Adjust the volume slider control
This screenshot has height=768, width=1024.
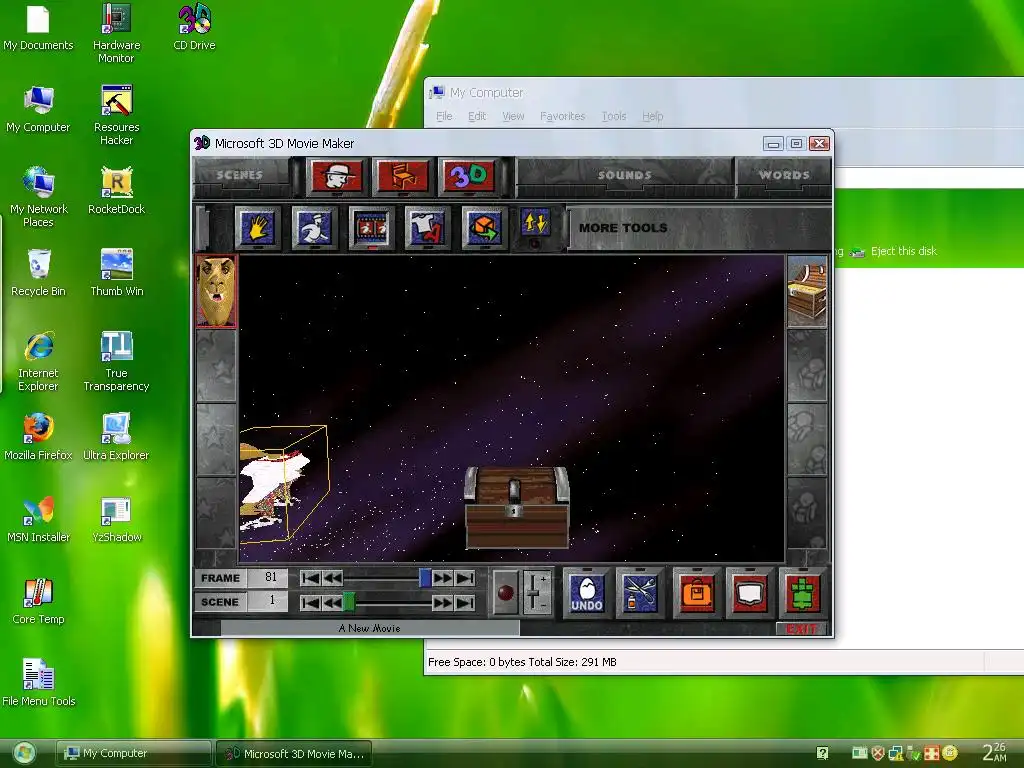[x=536, y=593]
